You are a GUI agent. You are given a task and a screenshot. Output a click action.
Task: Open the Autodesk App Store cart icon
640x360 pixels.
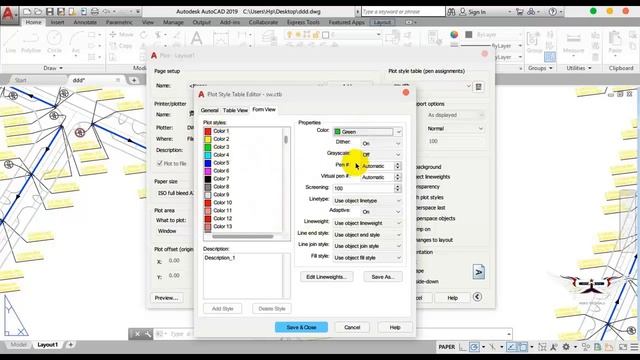click(520, 12)
